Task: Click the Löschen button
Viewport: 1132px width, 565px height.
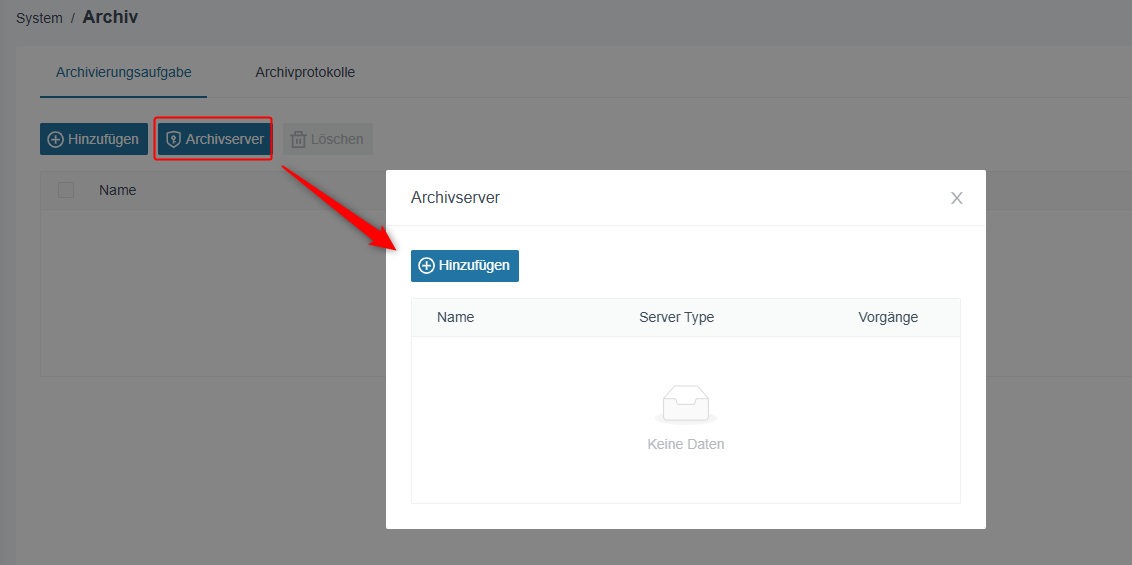Action: (x=328, y=139)
